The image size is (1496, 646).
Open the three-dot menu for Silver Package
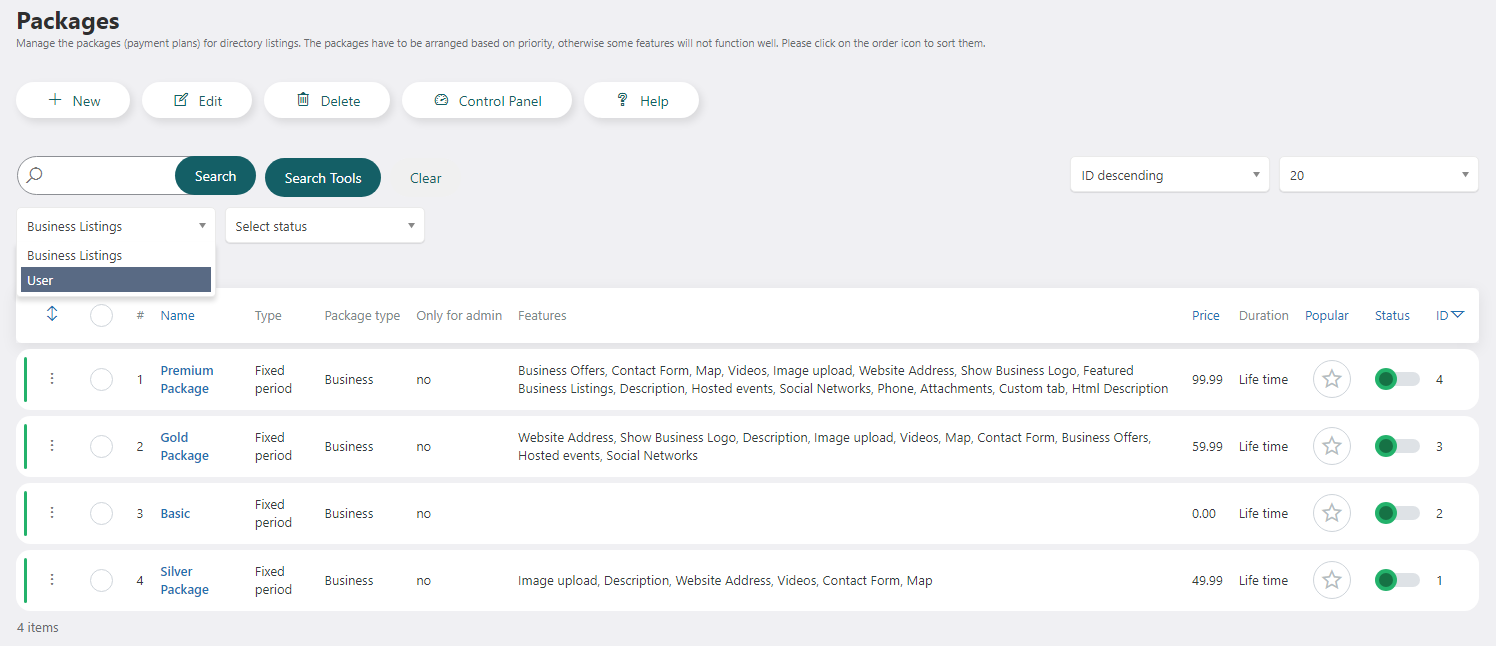[x=52, y=580]
